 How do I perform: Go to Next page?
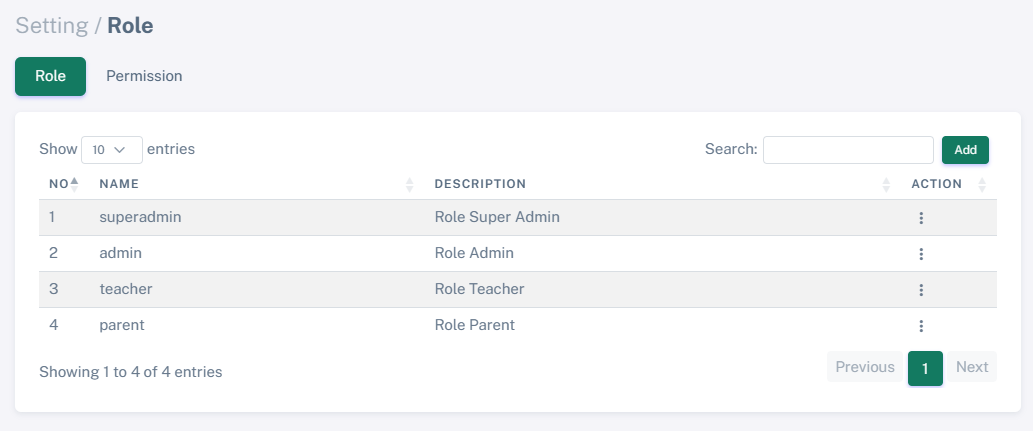(971, 367)
